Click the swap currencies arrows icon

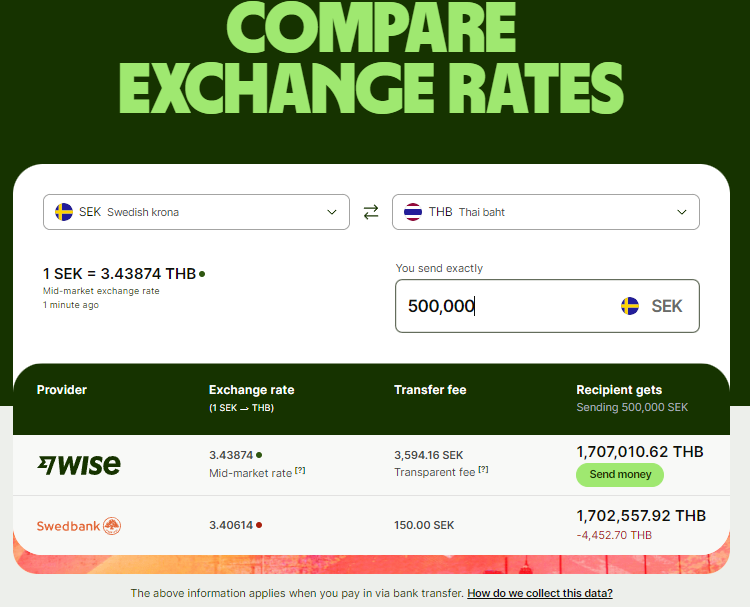(x=371, y=212)
